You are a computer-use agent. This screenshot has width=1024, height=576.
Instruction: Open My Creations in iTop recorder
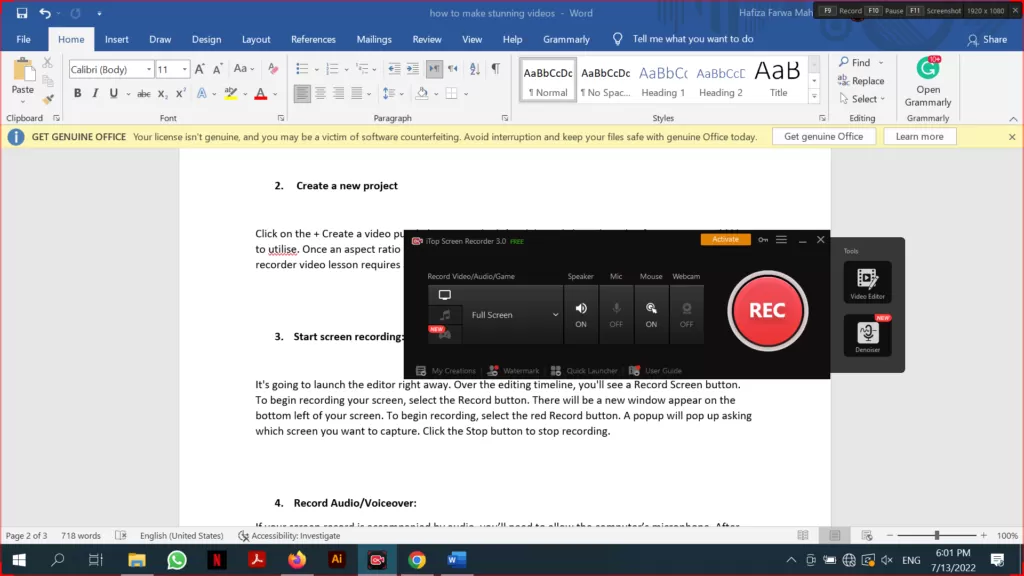pos(446,371)
